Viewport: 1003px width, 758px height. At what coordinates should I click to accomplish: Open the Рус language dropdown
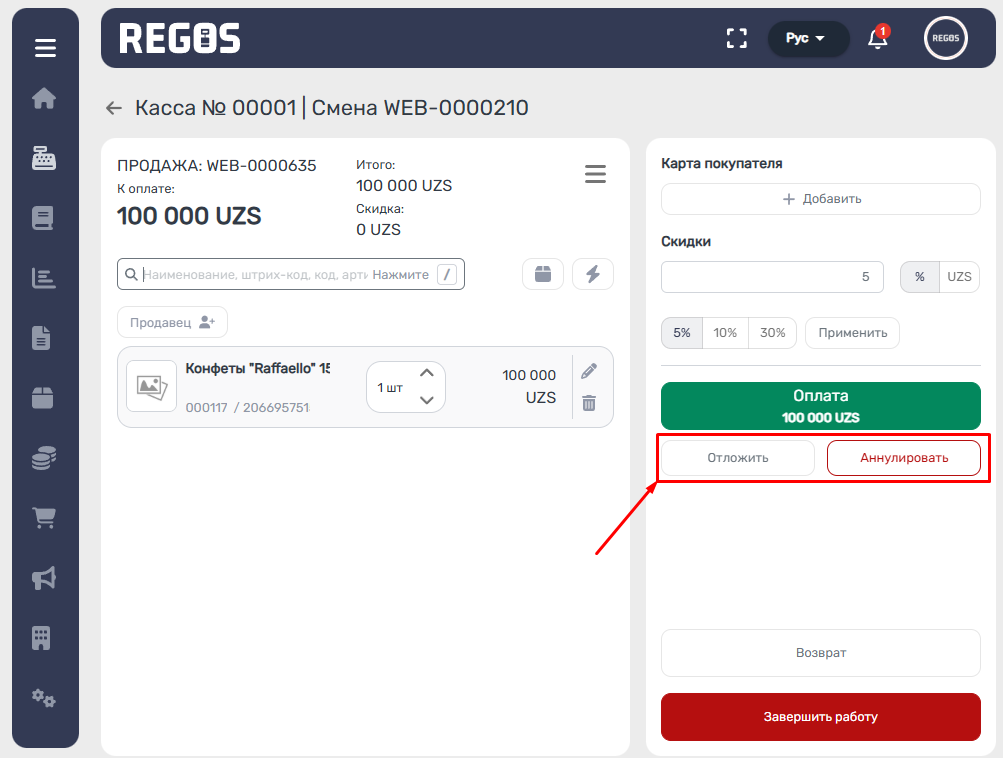(x=807, y=39)
